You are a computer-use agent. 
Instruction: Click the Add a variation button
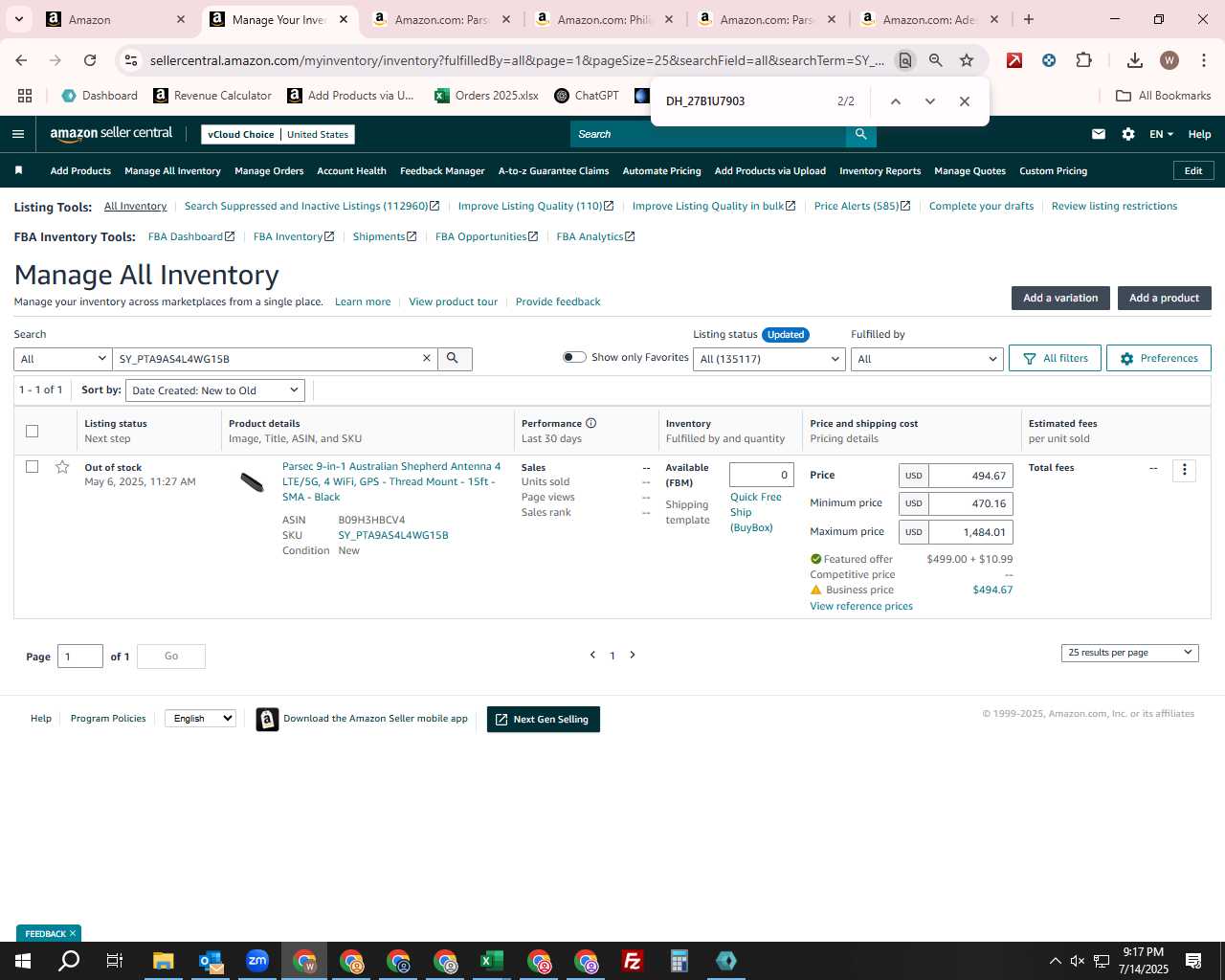(1060, 298)
